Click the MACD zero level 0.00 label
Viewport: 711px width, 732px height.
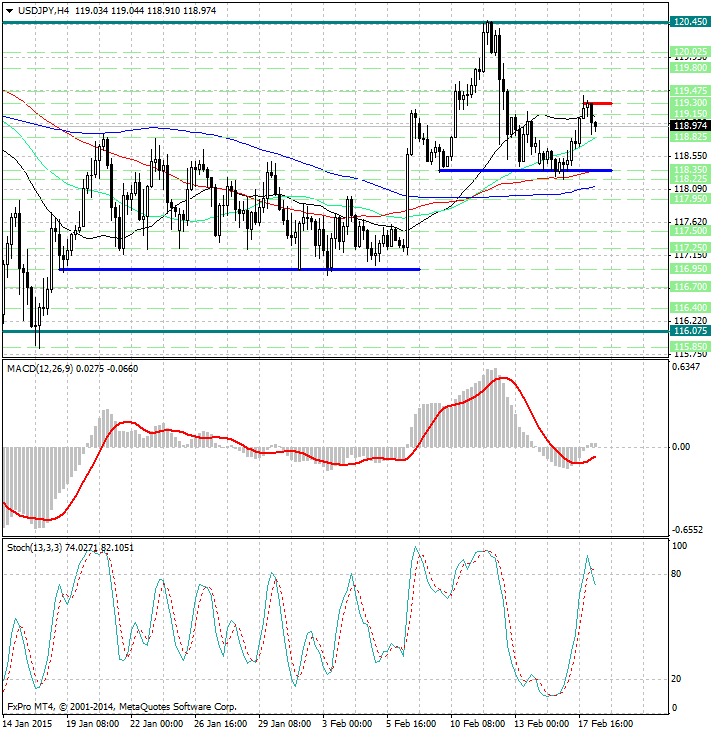click(x=681, y=447)
